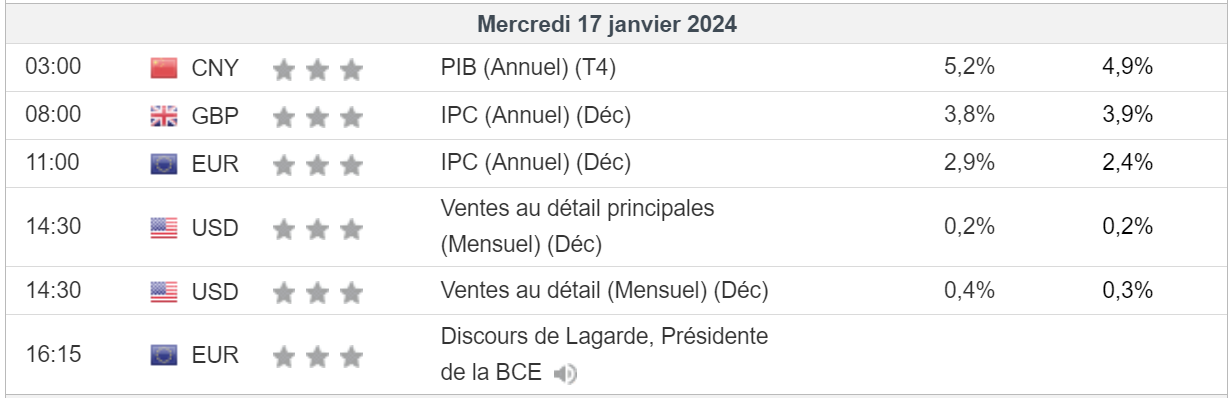Screen dimensions: 1230x398
Task: Click the star rating in the GBP IPC row
Action: 317,117
